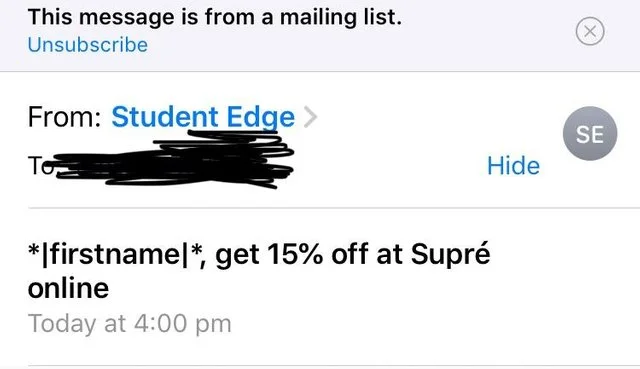
Task: Hide the message header details
Action: pyautogui.click(x=513, y=166)
